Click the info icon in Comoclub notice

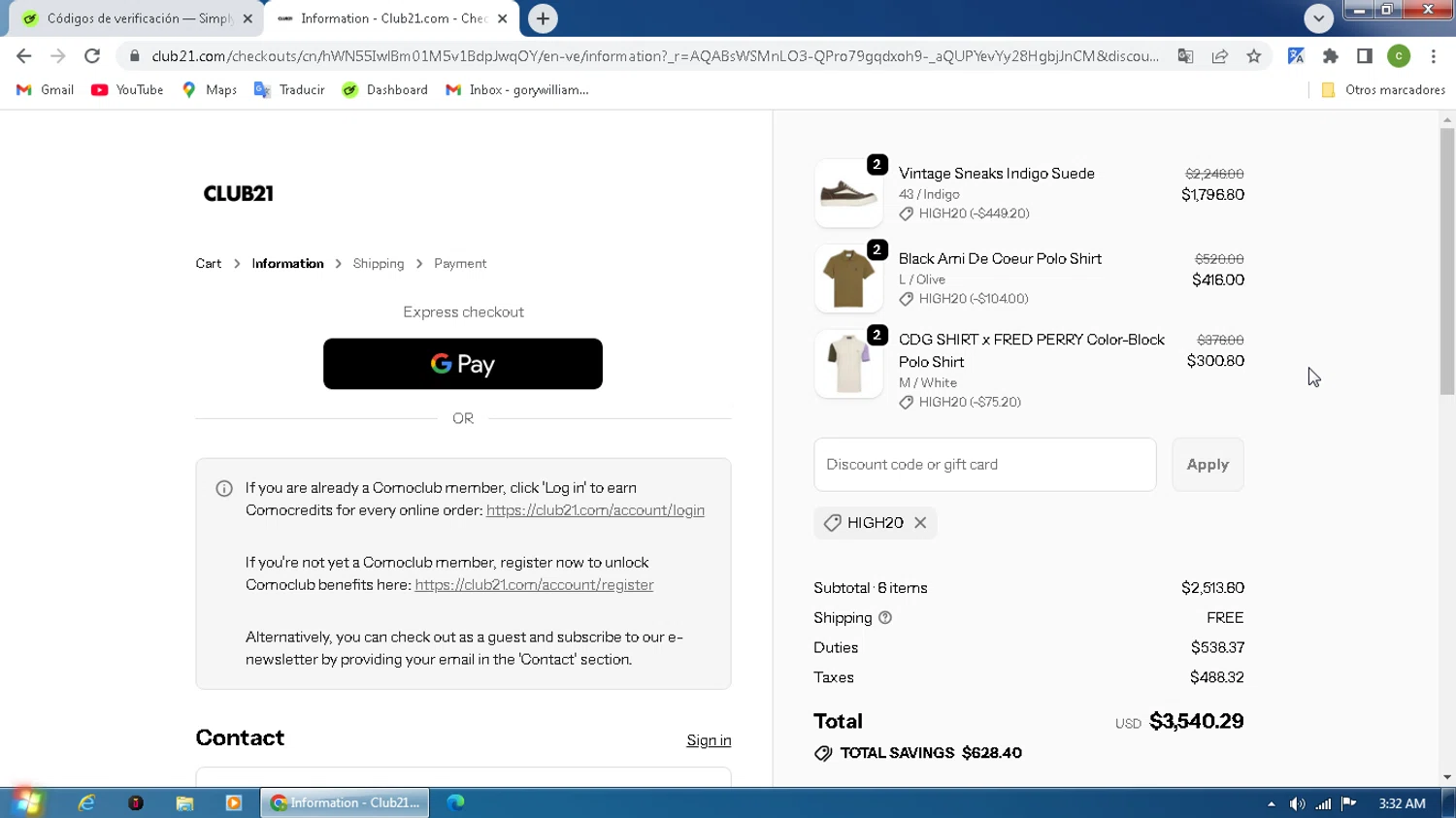click(224, 488)
